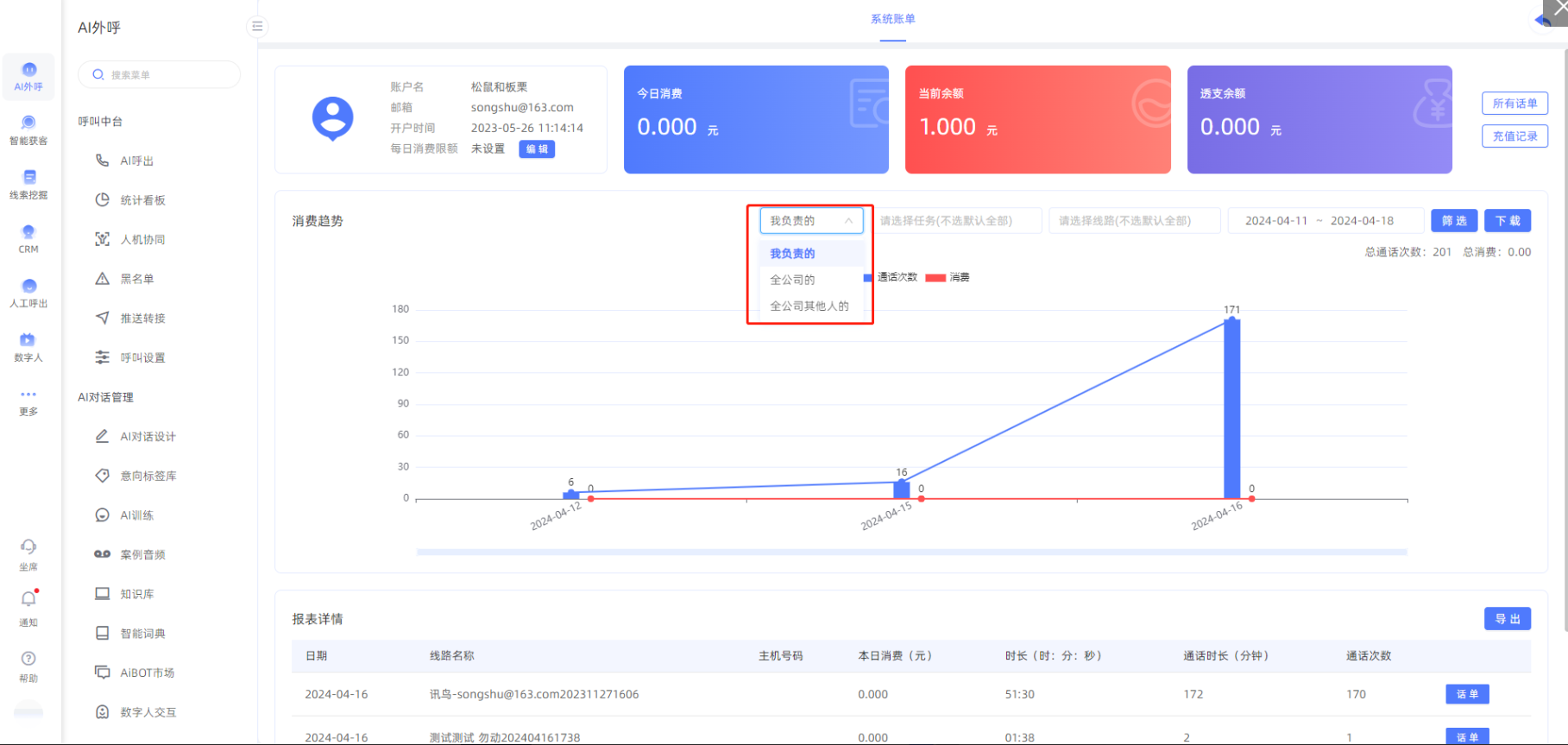Click the 充值记录 button
1568x745 pixels.
(x=1514, y=136)
